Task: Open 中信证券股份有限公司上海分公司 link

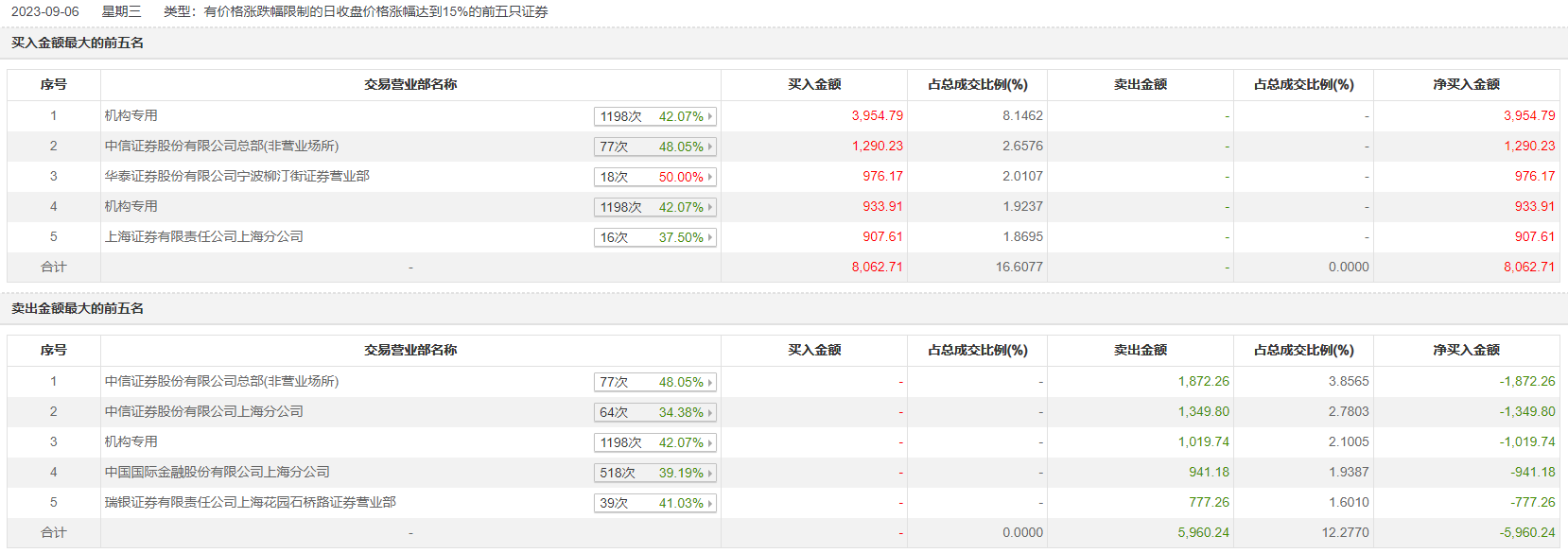Action: coord(203,412)
